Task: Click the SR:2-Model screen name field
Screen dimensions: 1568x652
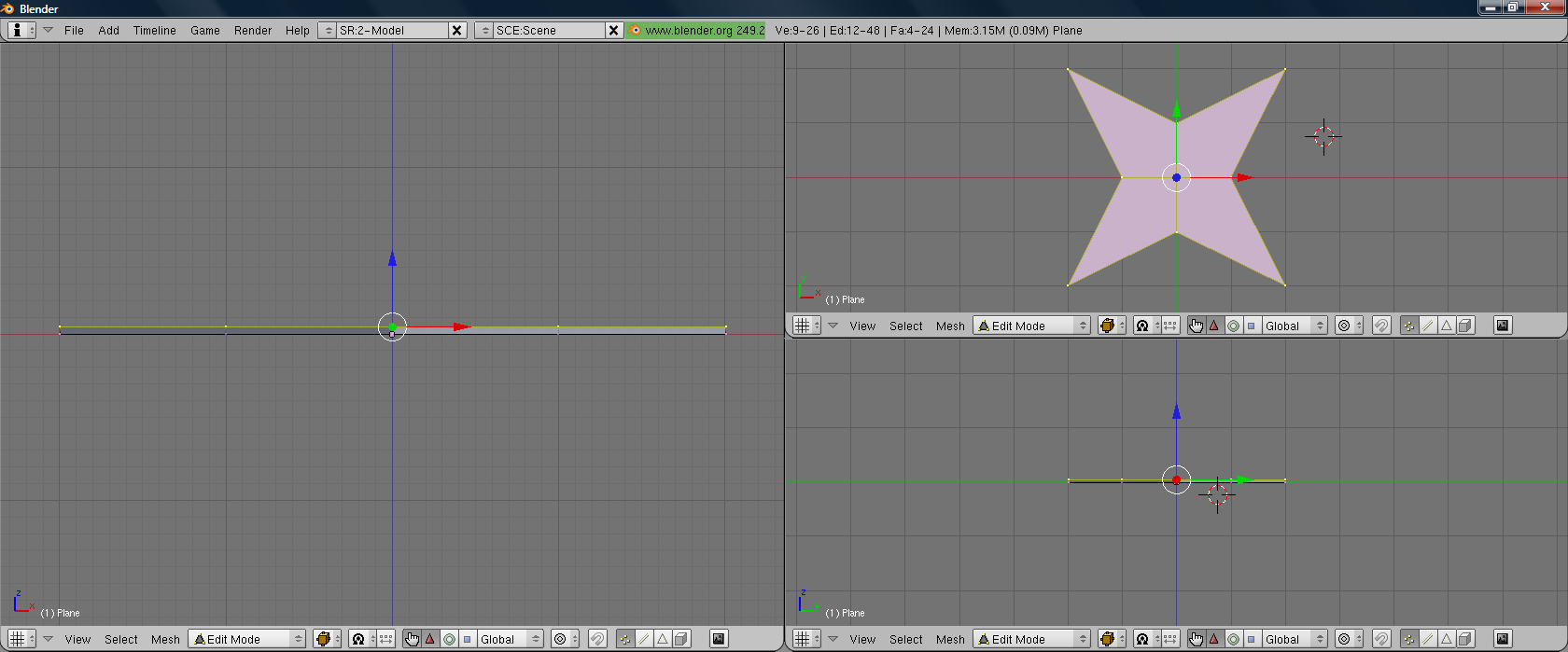Action: (x=392, y=30)
